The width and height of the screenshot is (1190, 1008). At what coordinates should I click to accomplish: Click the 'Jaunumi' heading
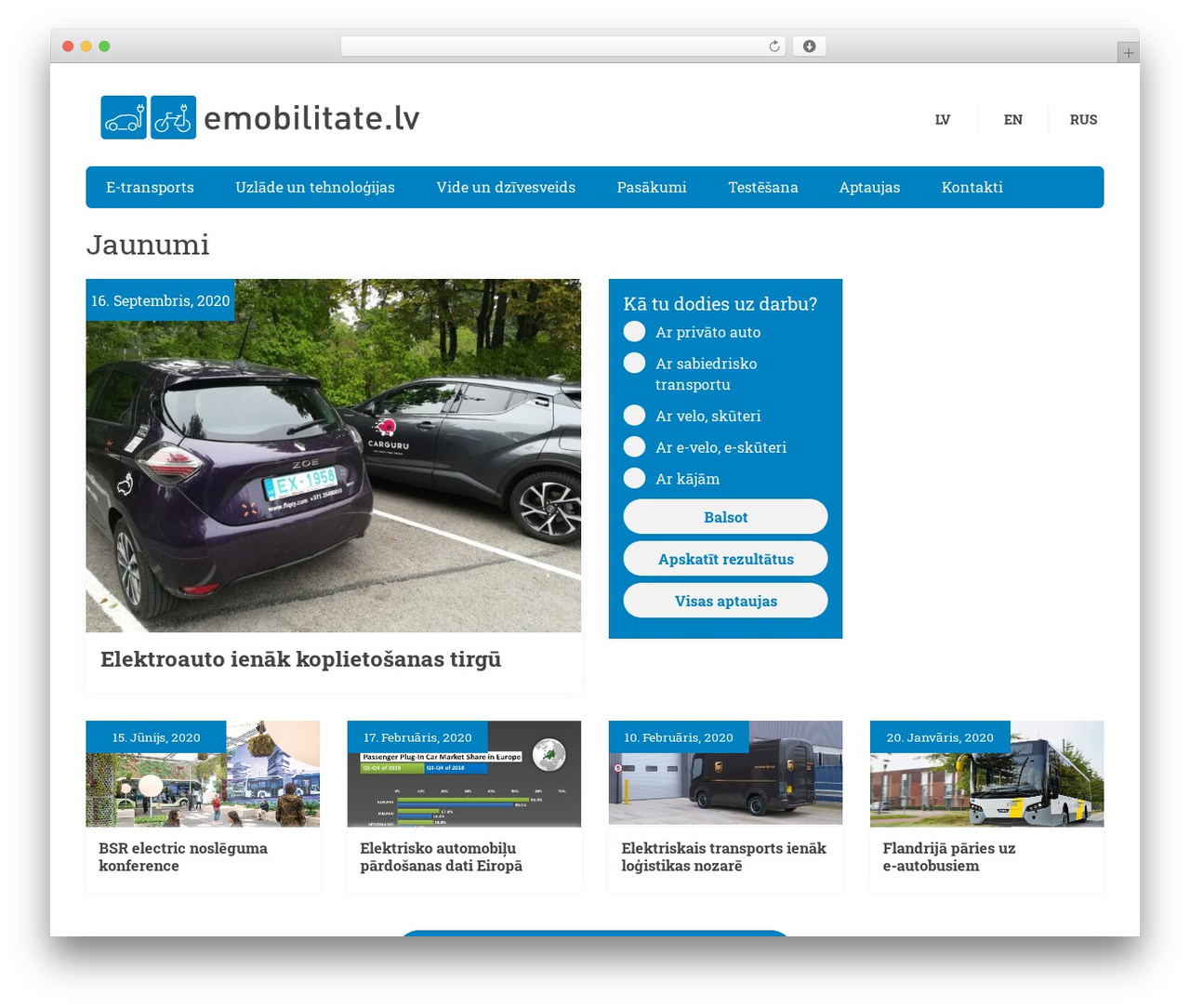tap(148, 245)
